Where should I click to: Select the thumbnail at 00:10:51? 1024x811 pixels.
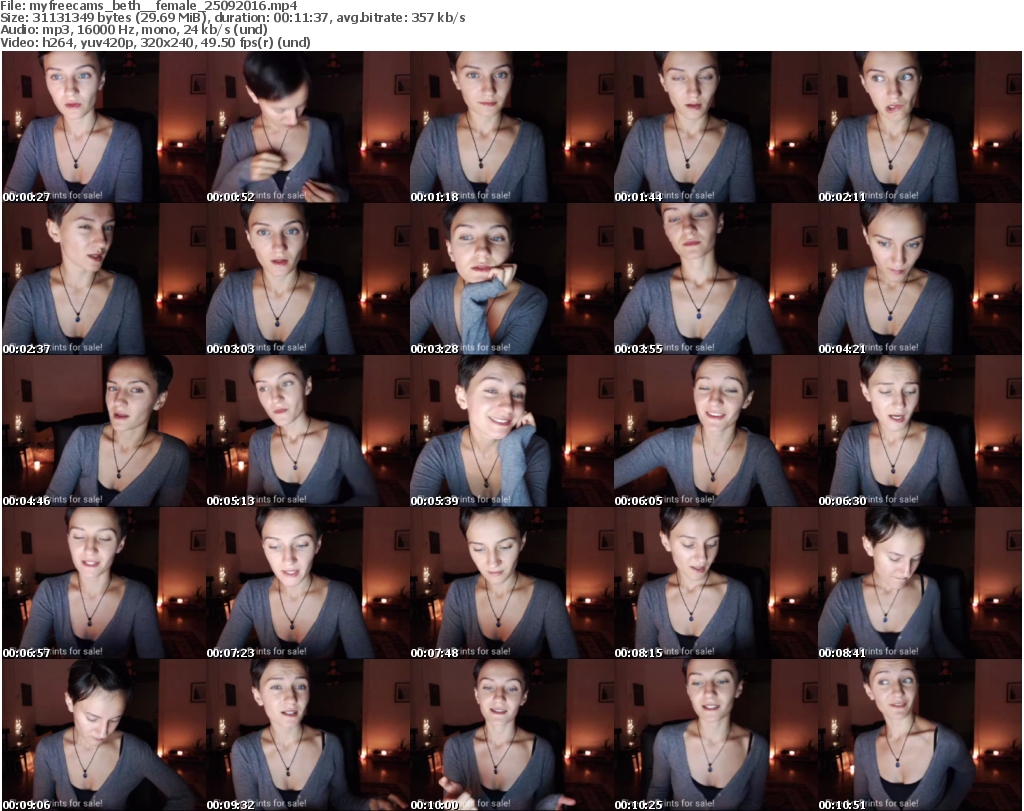(920, 735)
